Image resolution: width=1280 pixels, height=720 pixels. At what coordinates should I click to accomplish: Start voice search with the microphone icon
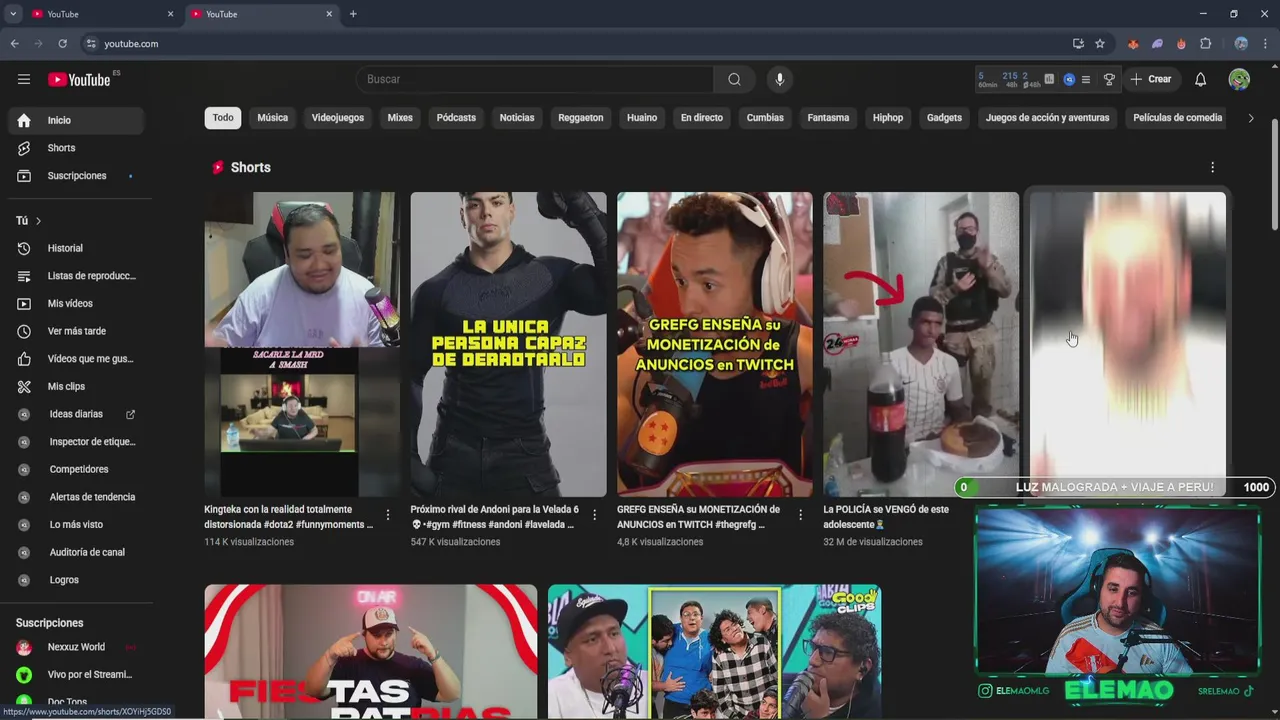click(780, 79)
